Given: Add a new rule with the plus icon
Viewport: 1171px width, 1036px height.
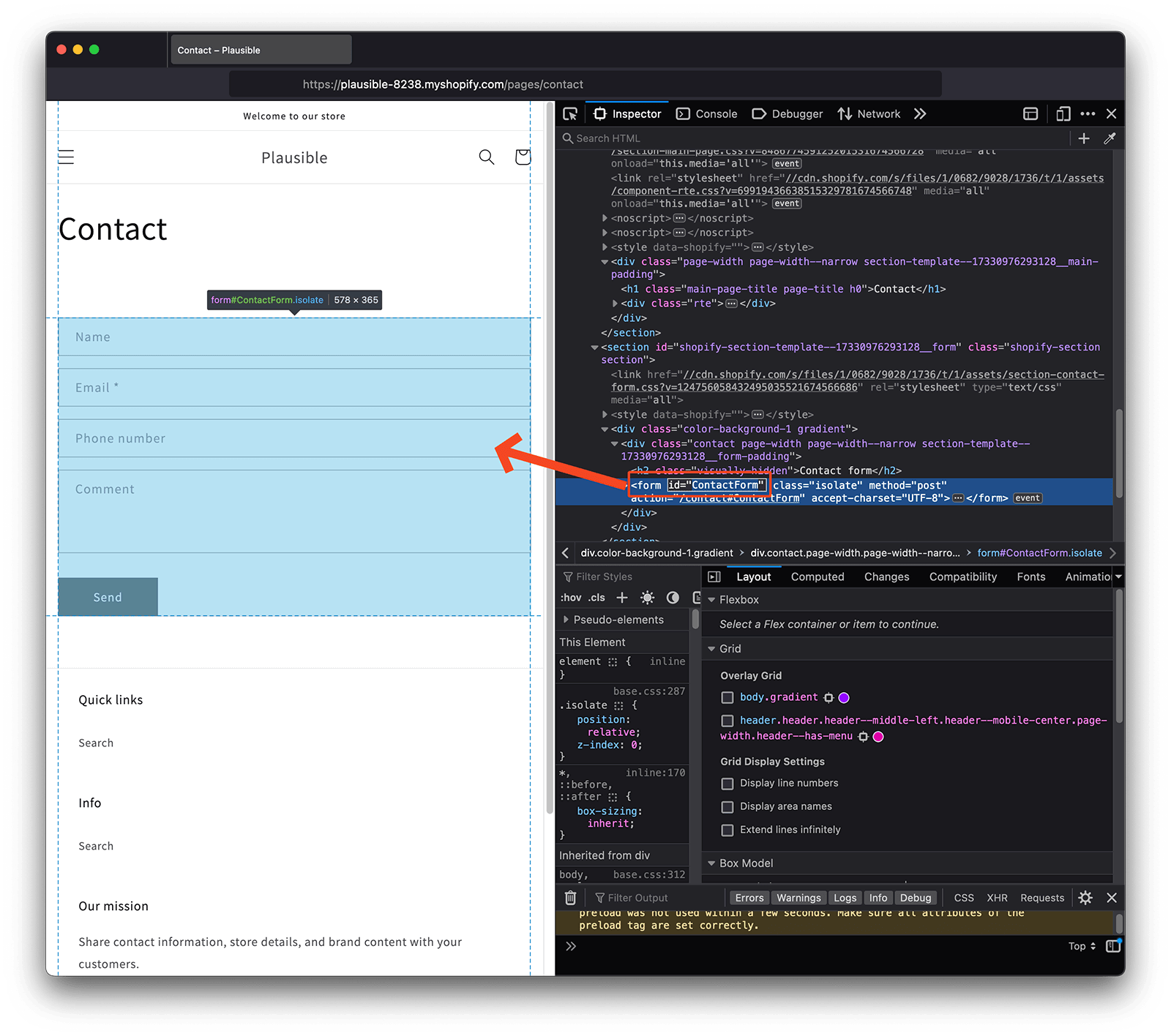Looking at the screenshot, I should (x=621, y=598).
